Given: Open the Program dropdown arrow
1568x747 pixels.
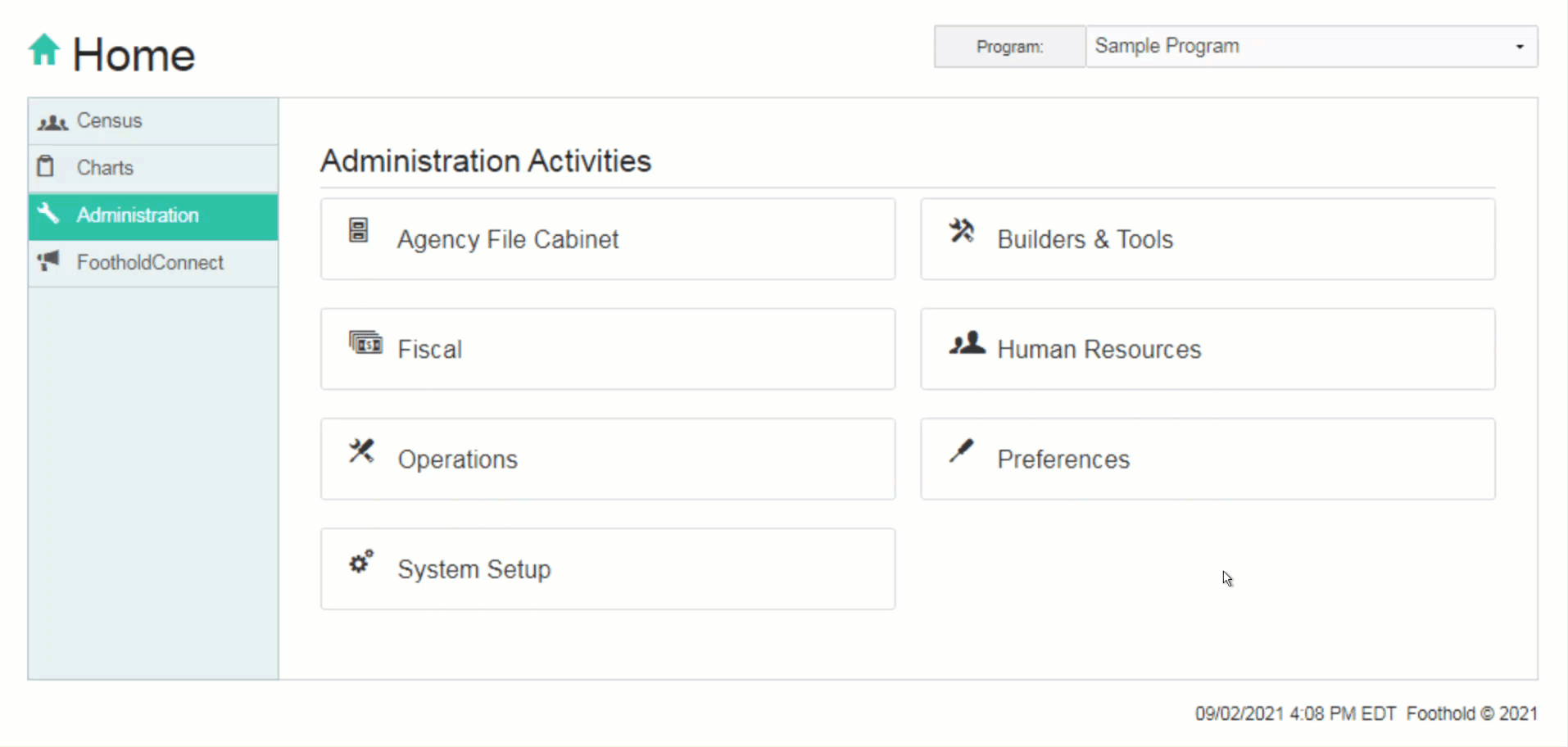Looking at the screenshot, I should pyautogui.click(x=1520, y=47).
